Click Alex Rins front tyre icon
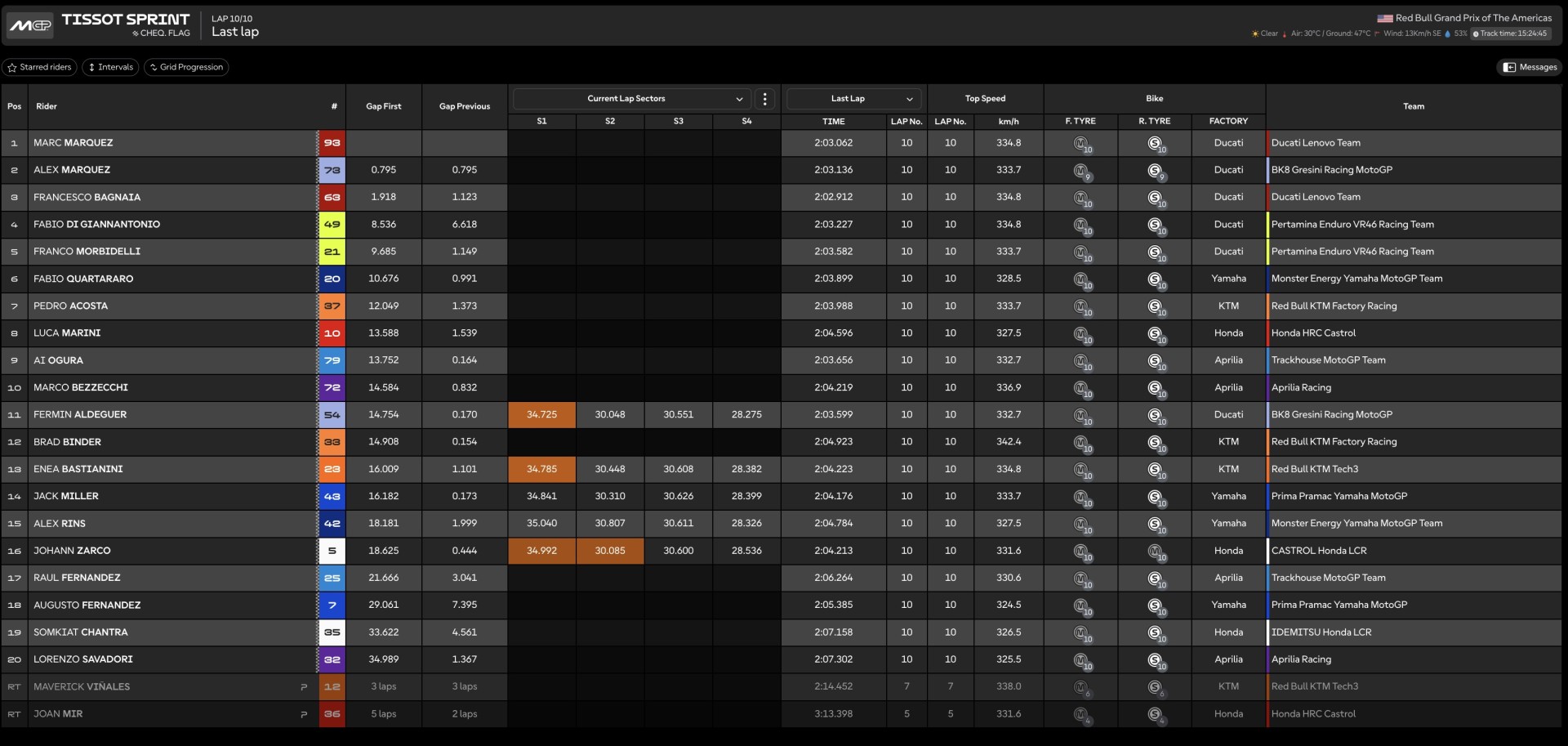The image size is (1568, 746). click(x=1082, y=525)
